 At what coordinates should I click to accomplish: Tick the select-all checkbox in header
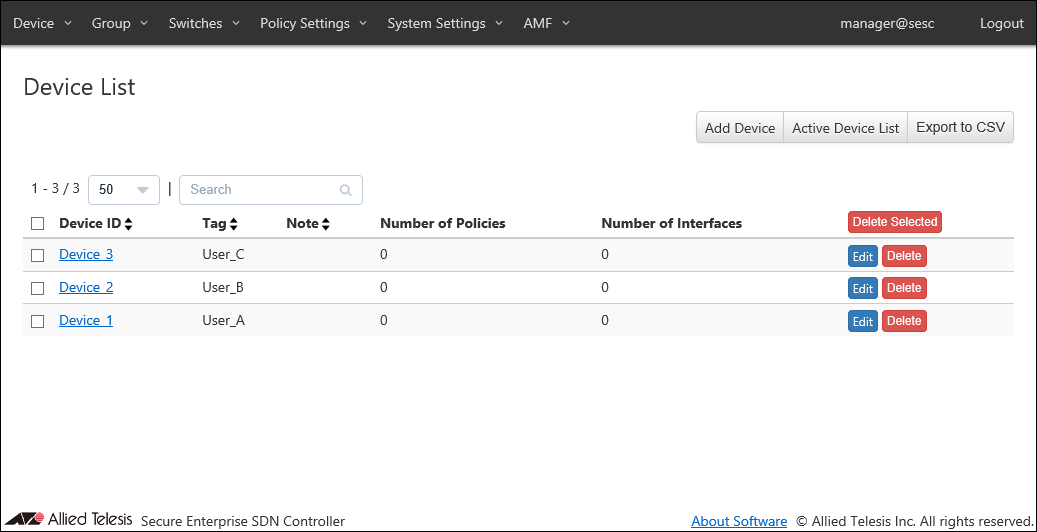38,223
